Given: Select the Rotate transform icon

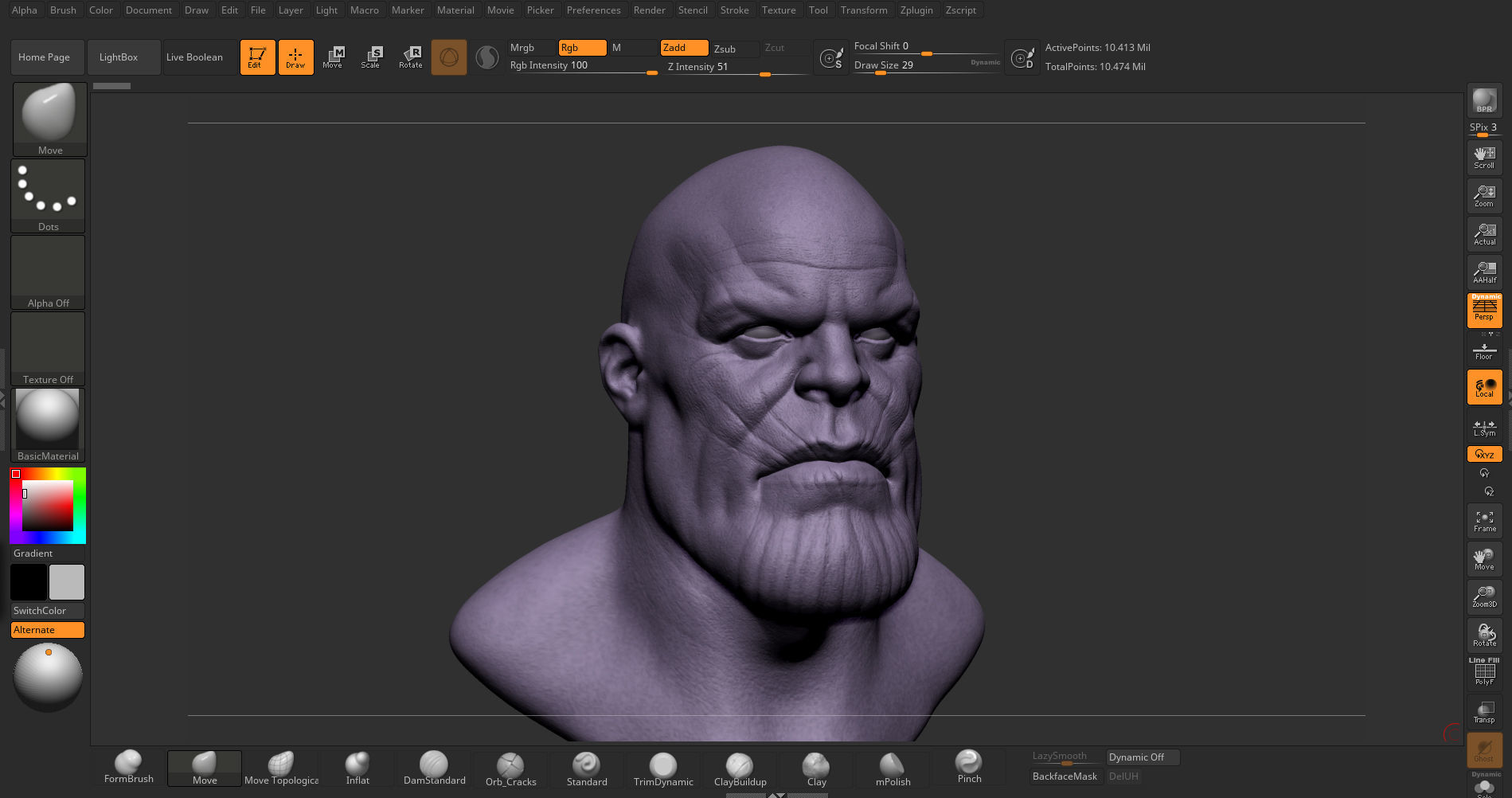Looking at the screenshot, I should coord(411,57).
